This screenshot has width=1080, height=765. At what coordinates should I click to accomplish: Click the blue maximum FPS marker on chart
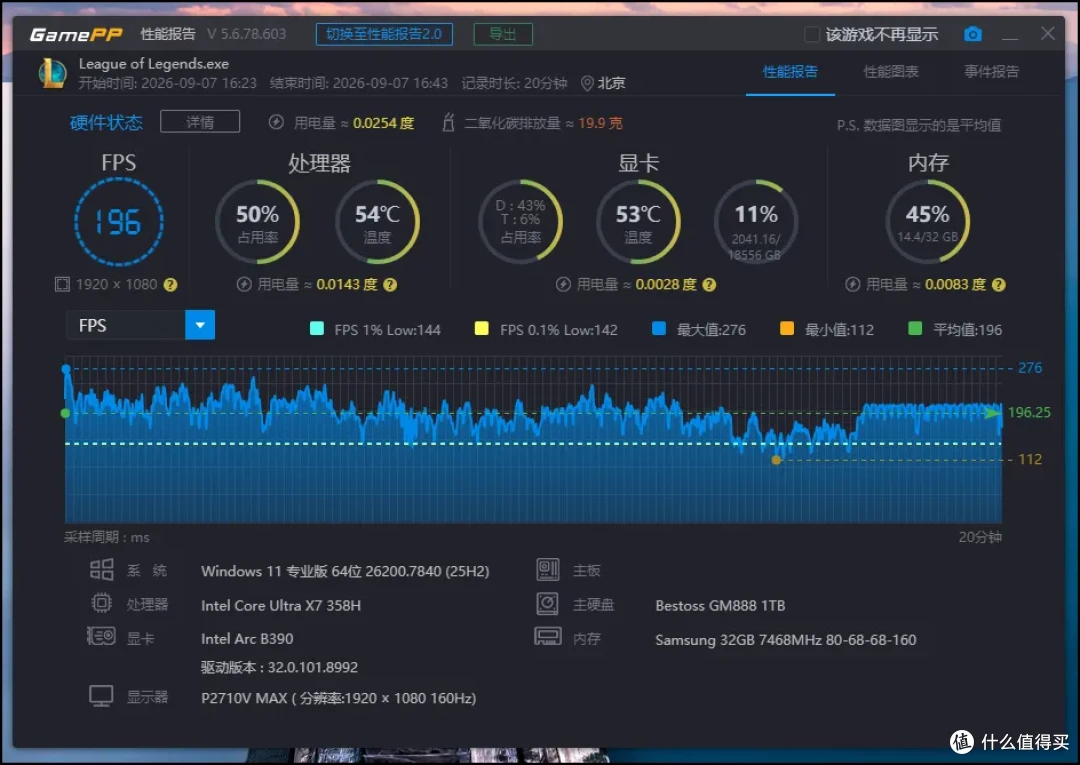[x=66, y=369]
